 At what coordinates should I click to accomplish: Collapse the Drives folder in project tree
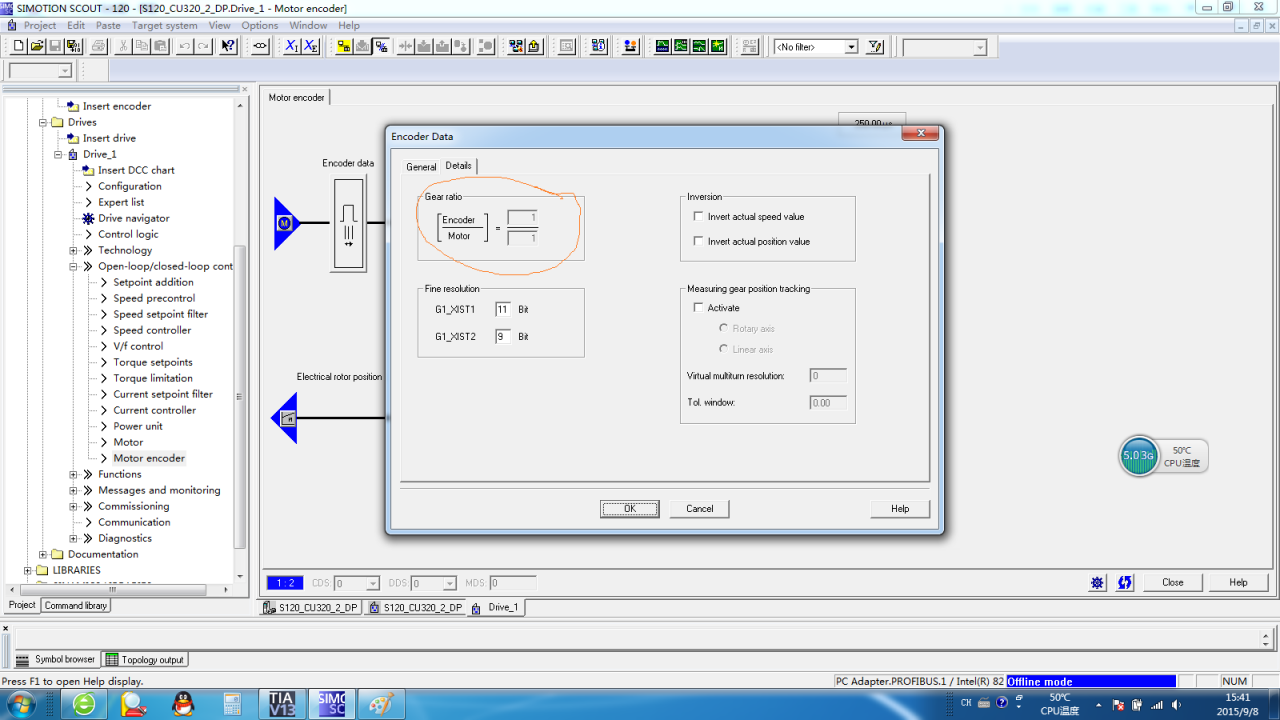(43, 122)
